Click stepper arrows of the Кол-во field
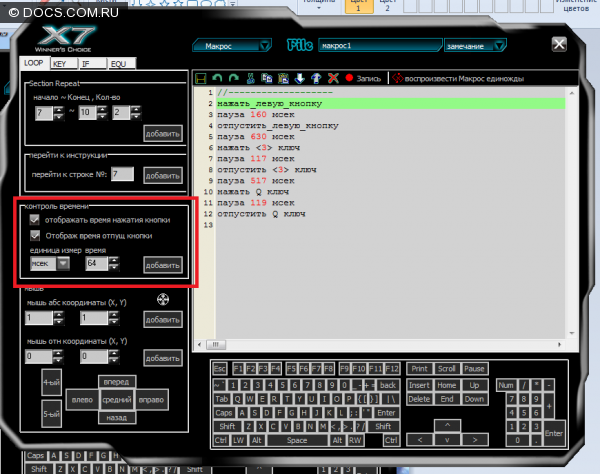The width and height of the screenshot is (600, 474). point(135,112)
